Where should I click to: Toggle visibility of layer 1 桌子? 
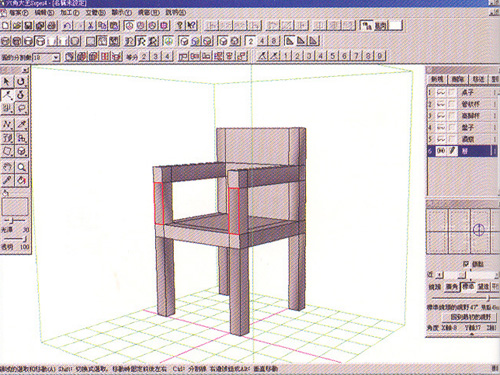[441, 93]
